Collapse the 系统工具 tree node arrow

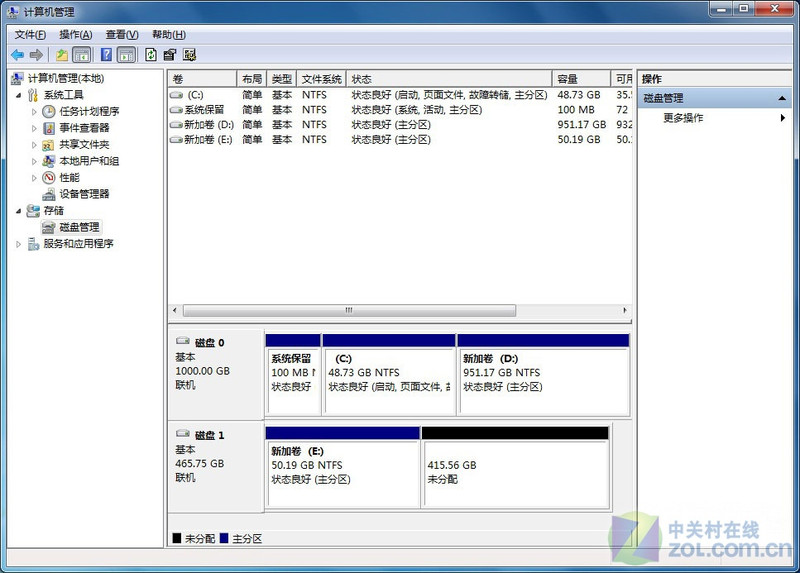tap(18, 95)
